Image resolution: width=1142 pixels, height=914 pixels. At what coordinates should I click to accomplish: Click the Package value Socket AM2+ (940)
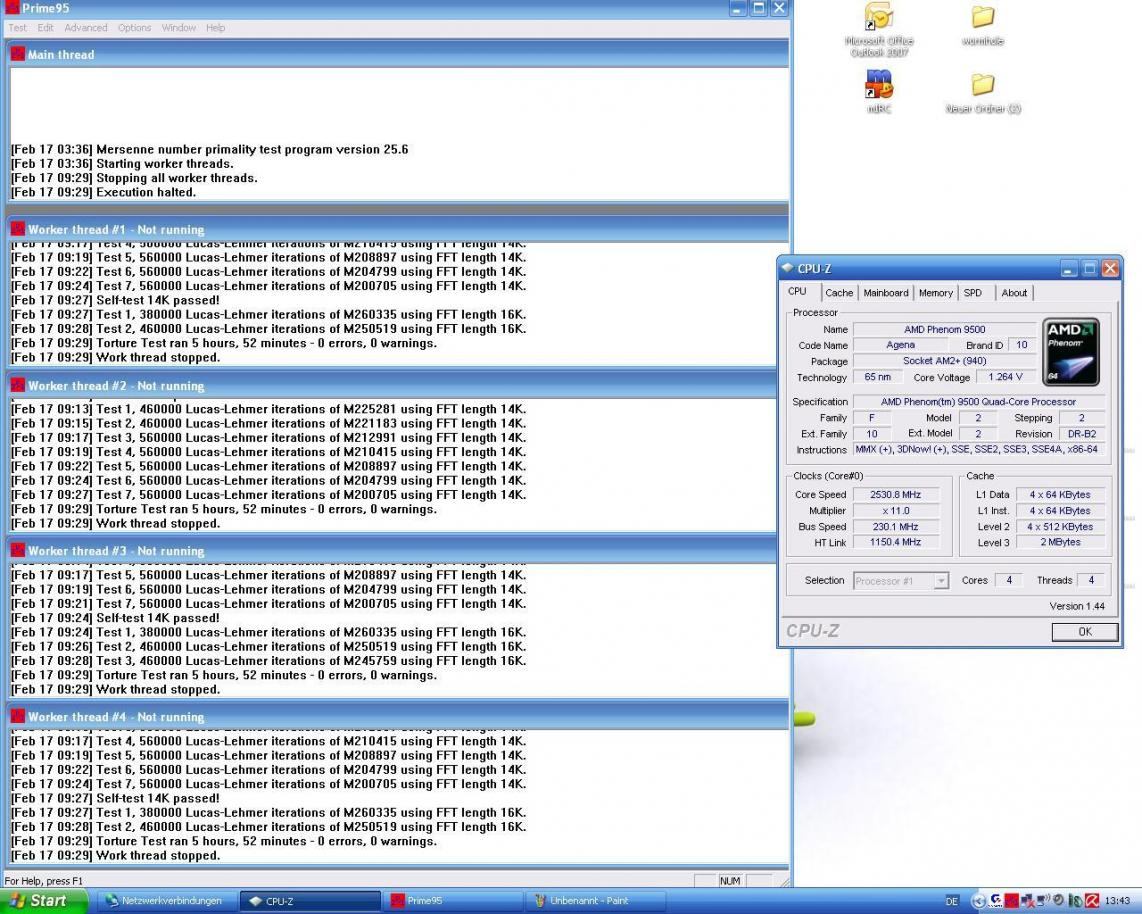tap(944, 361)
